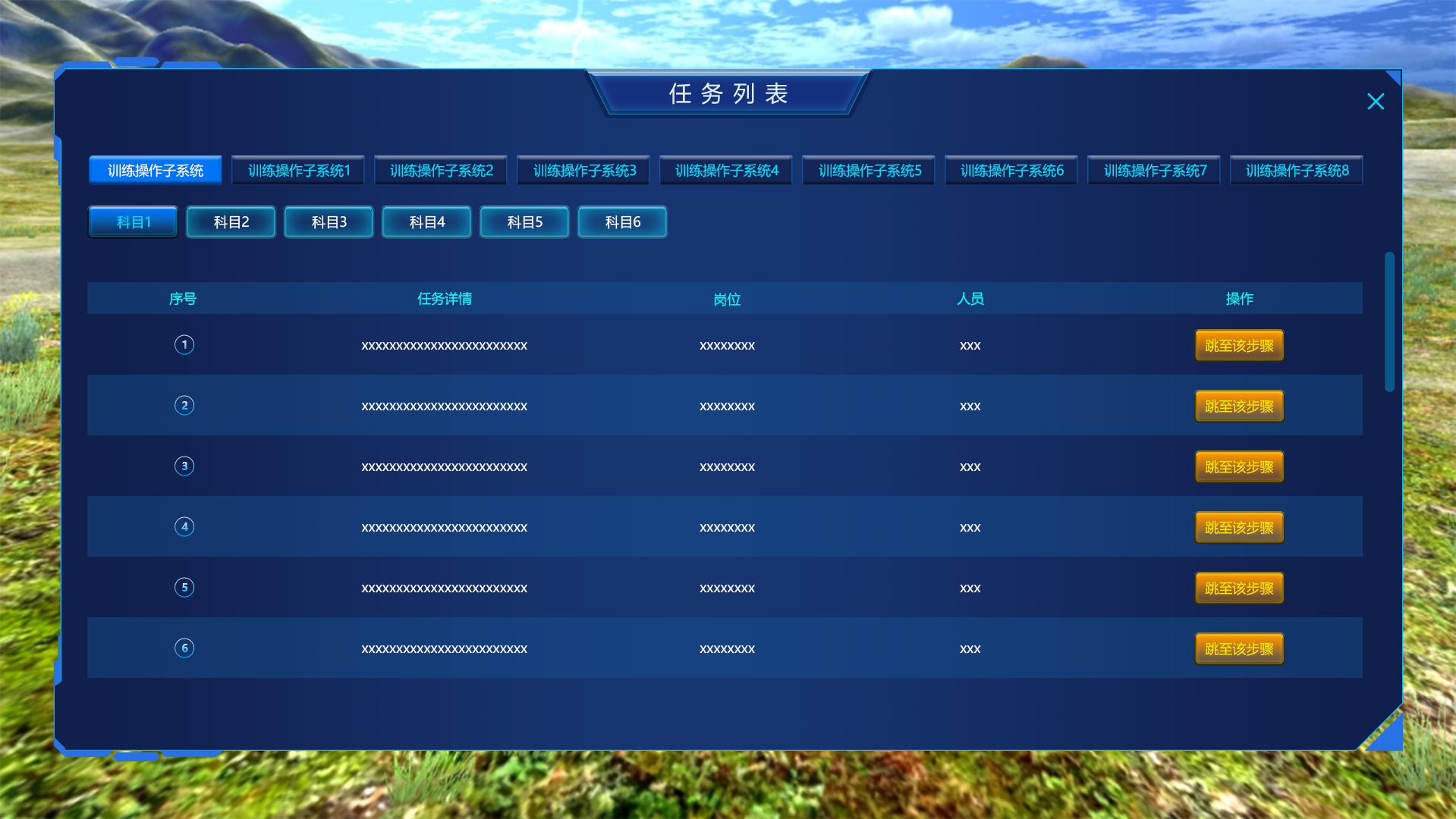Click the circled number 6 icon
Viewport: 1456px width, 819px height.
[184, 648]
